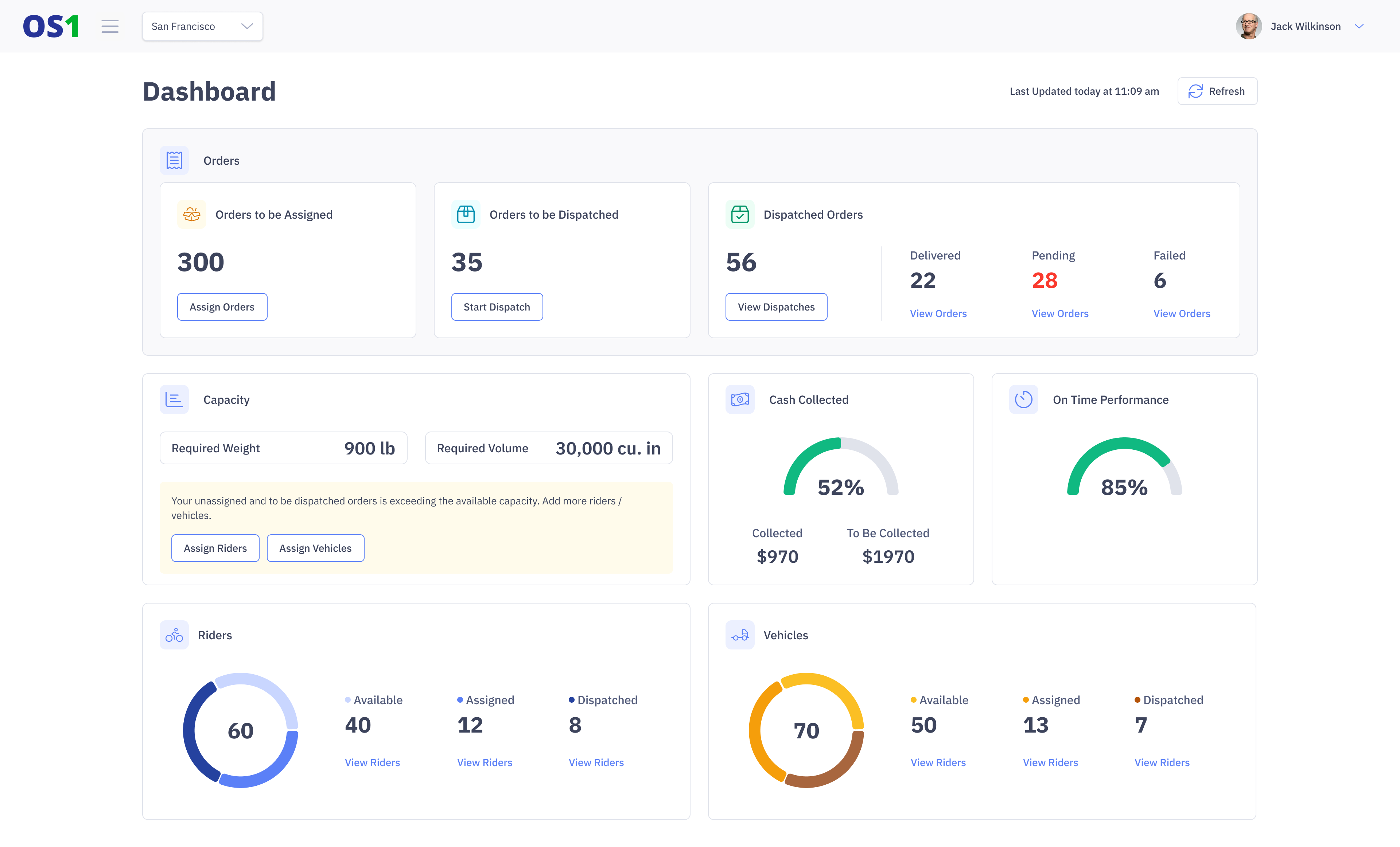1400x847 pixels.
Task: Click the Riders Available legend dot
Action: (x=348, y=700)
